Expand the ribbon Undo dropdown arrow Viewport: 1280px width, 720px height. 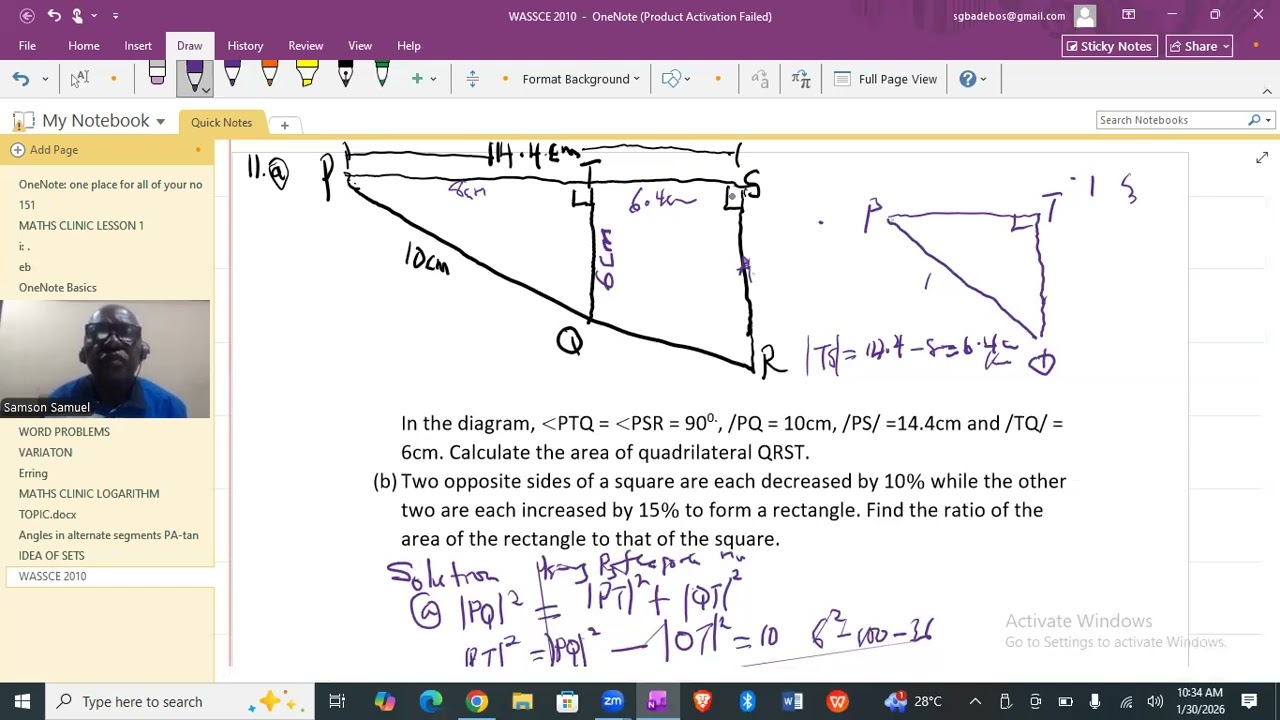[45, 79]
